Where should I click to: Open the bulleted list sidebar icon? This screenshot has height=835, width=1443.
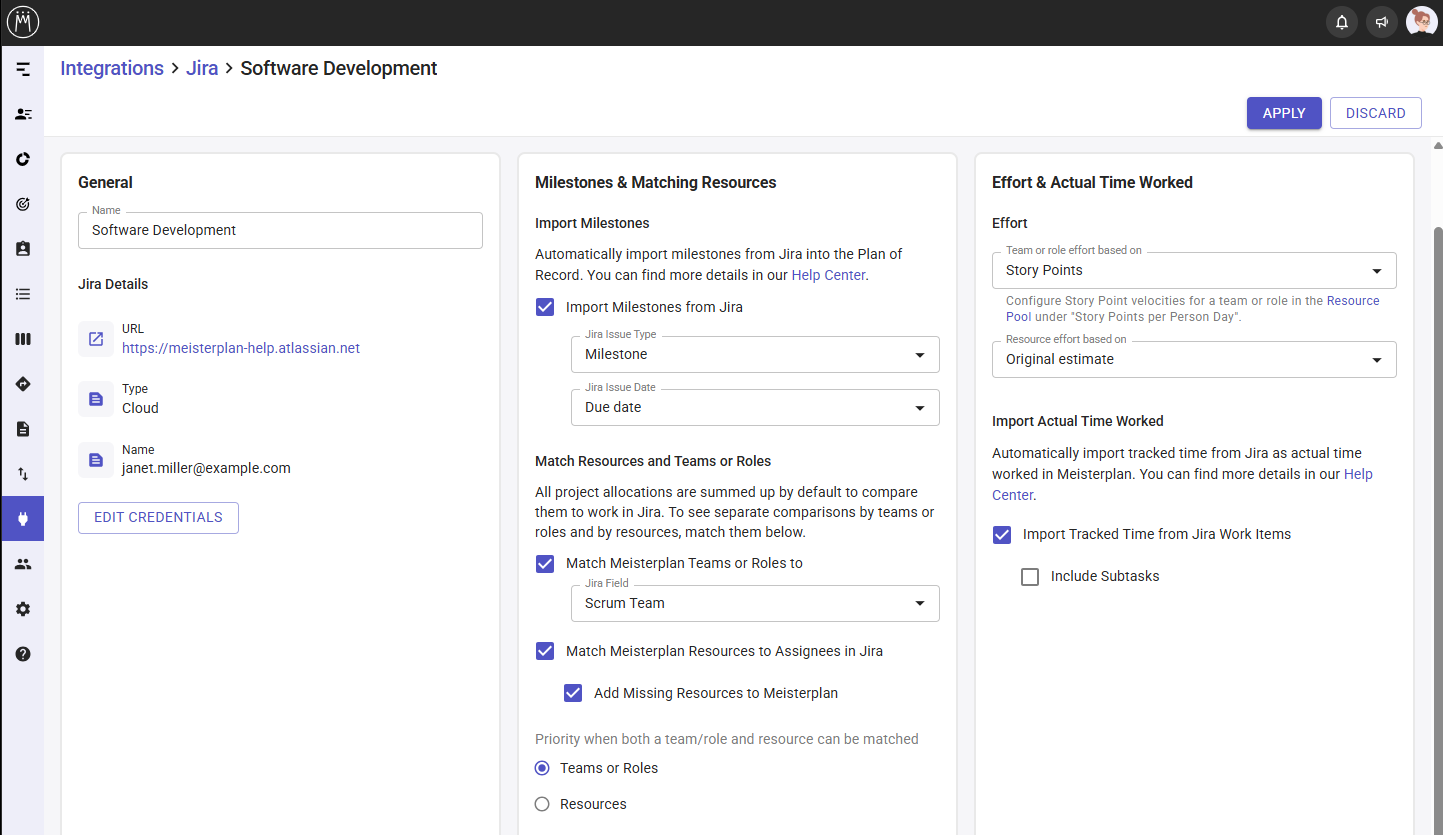click(23, 294)
